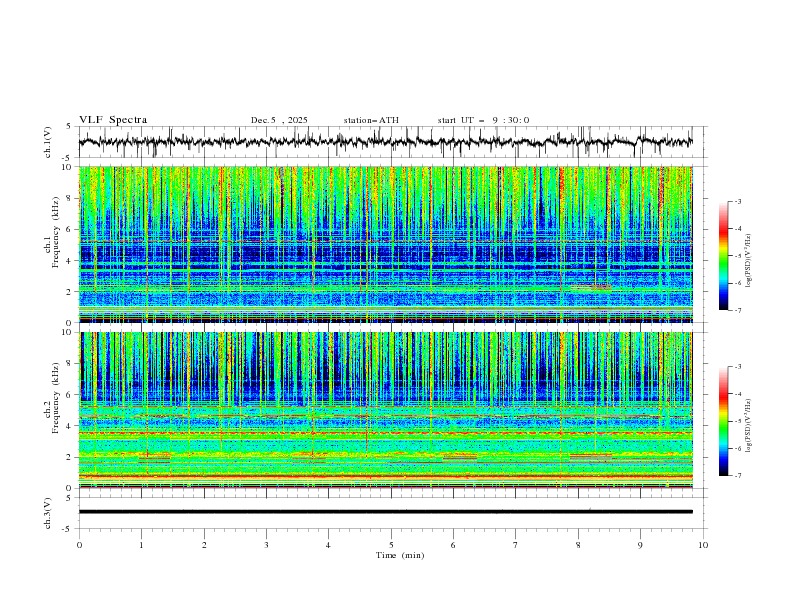Screen dimensions: 792x612
Task: Click the ch.3(V) flat black trace
Action: click(391, 512)
